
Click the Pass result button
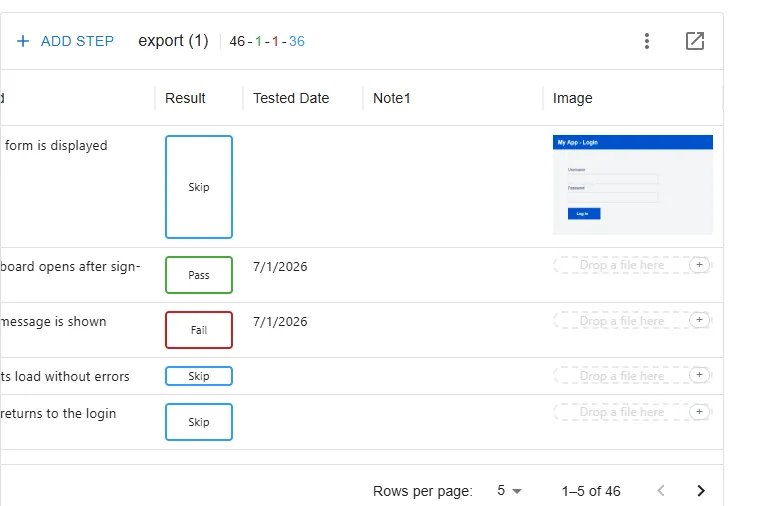click(199, 275)
